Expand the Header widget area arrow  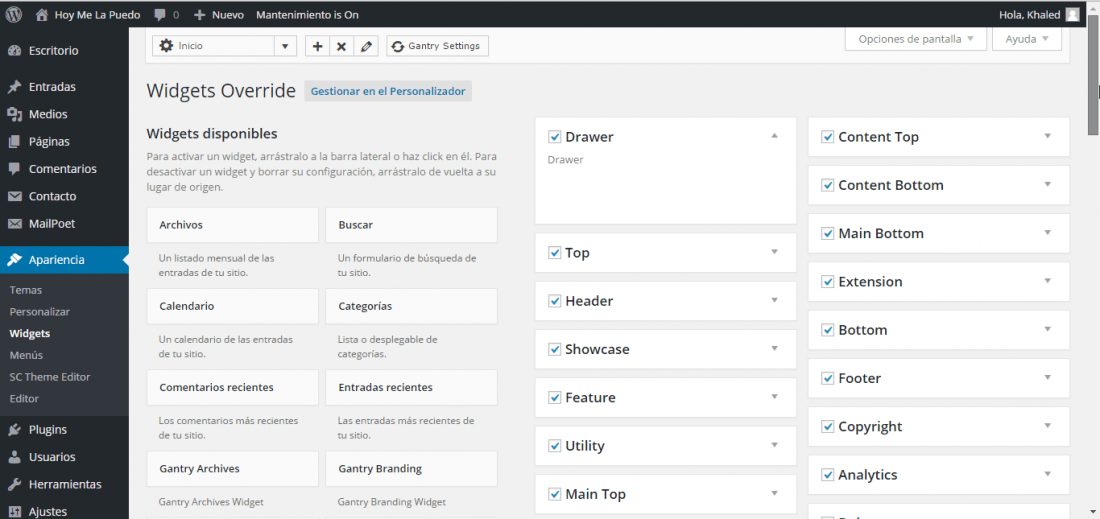point(774,300)
